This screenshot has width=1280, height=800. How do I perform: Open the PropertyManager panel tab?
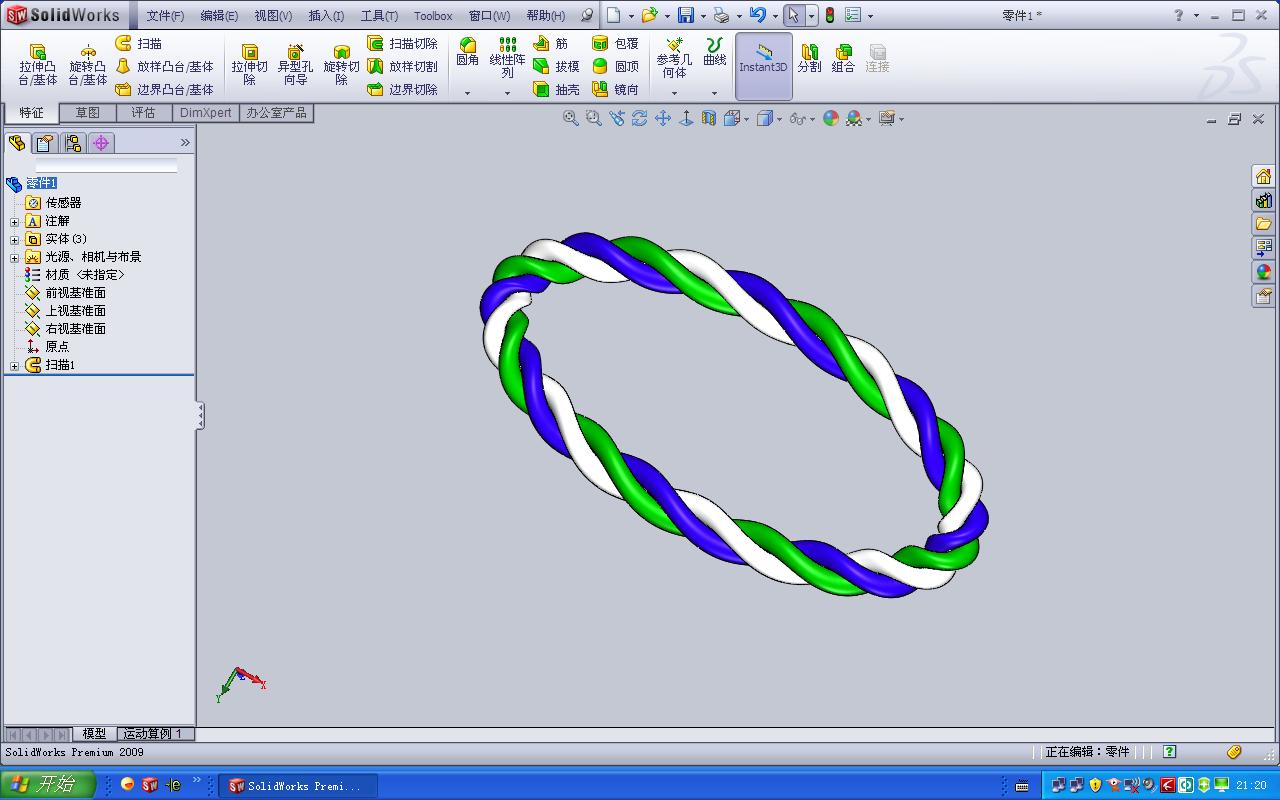pyautogui.click(x=44, y=143)
